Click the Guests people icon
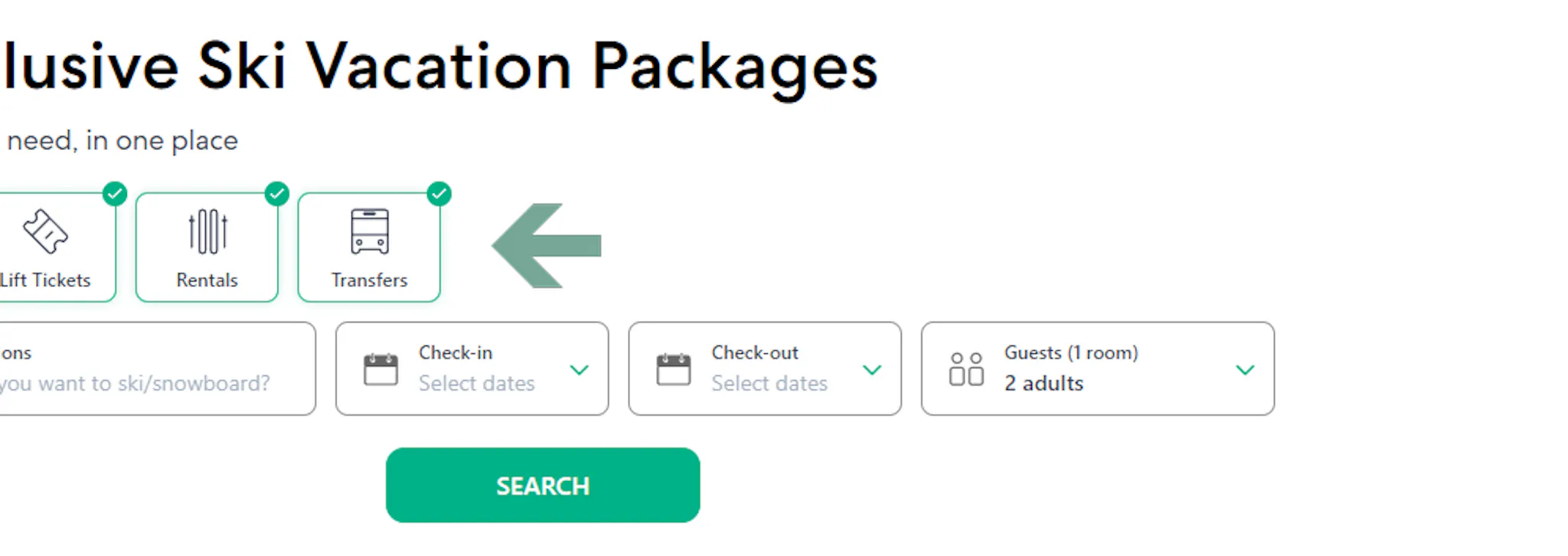1568x556 pixels. click(966, 368)
